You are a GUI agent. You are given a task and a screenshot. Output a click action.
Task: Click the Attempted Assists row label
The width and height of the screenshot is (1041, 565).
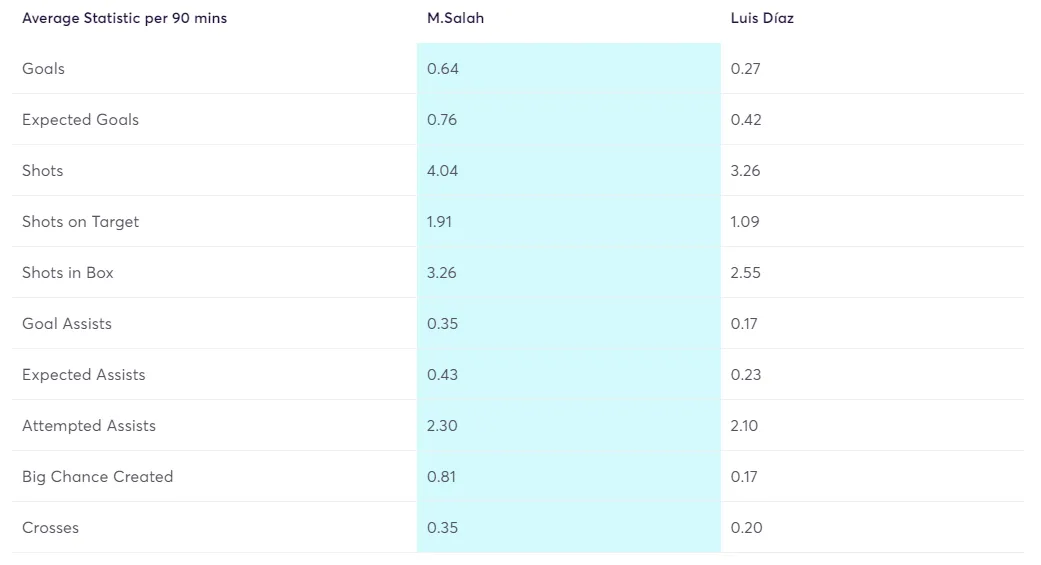89,426
